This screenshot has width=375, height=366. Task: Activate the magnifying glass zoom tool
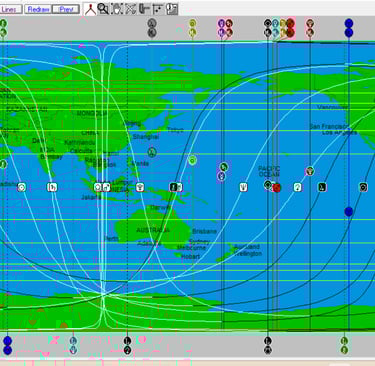pyautogui.click(x=103, y=9)
